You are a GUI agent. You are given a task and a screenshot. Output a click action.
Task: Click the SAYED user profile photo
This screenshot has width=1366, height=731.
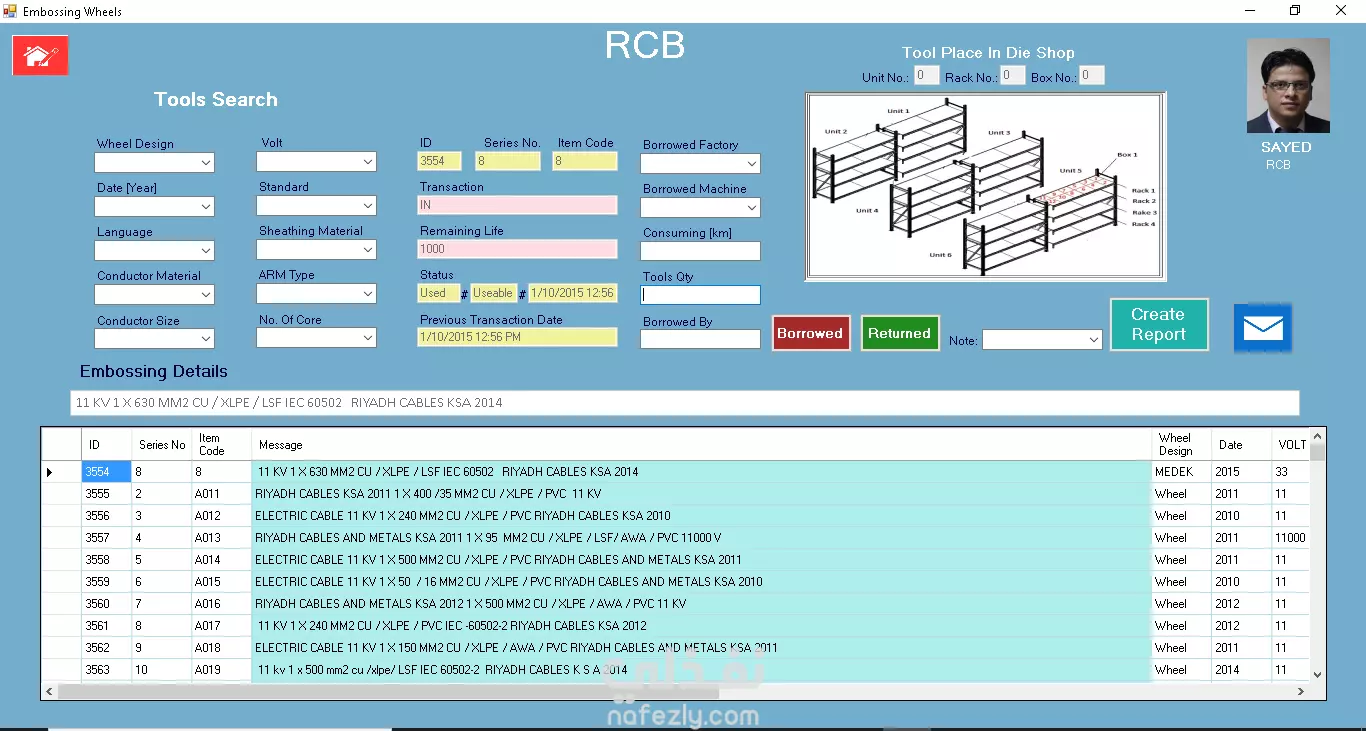click(1288, 86)
